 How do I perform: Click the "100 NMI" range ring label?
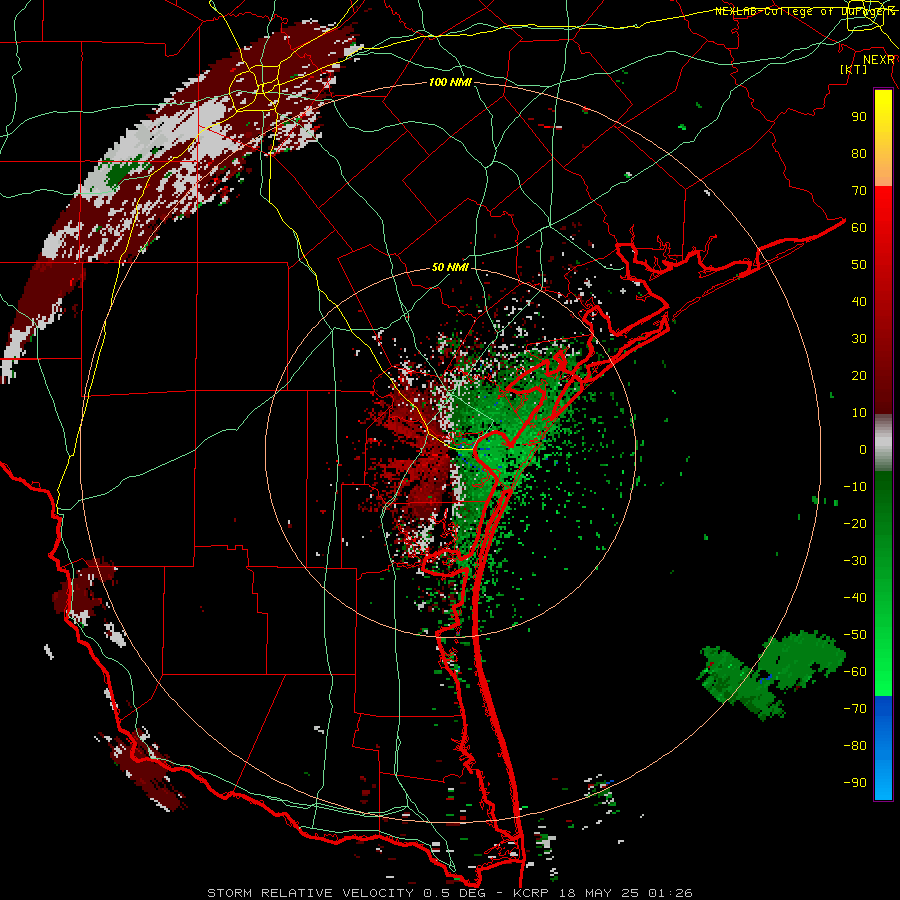click(x=450, y=83)
